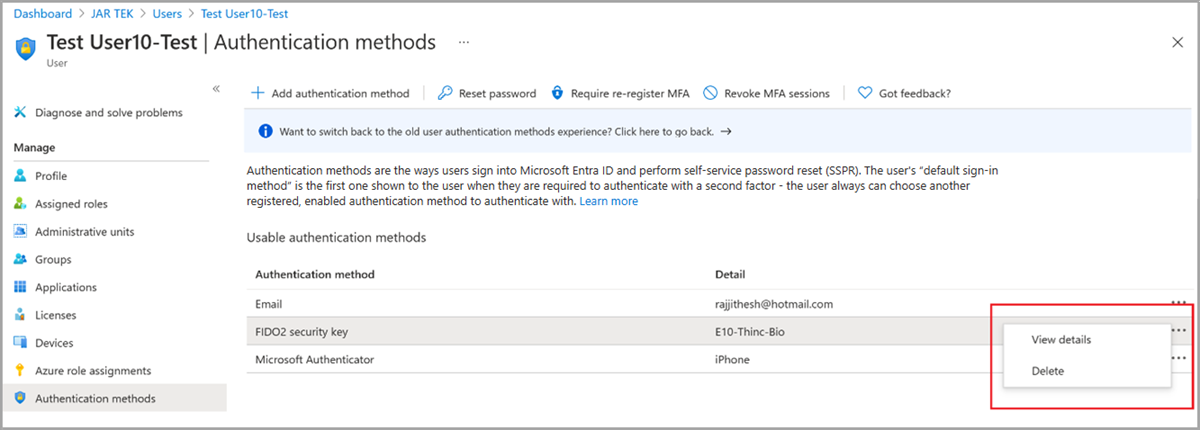Open ellipsis menu for FIDO2 security key row

pos(1179,331)
